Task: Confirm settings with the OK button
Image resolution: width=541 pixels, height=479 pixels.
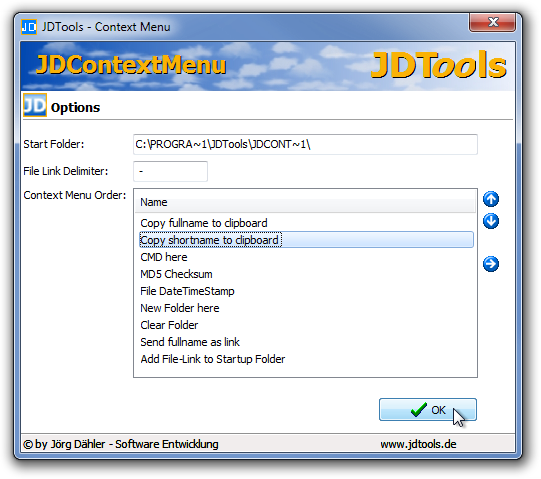Action: click(x=427, y=410)
